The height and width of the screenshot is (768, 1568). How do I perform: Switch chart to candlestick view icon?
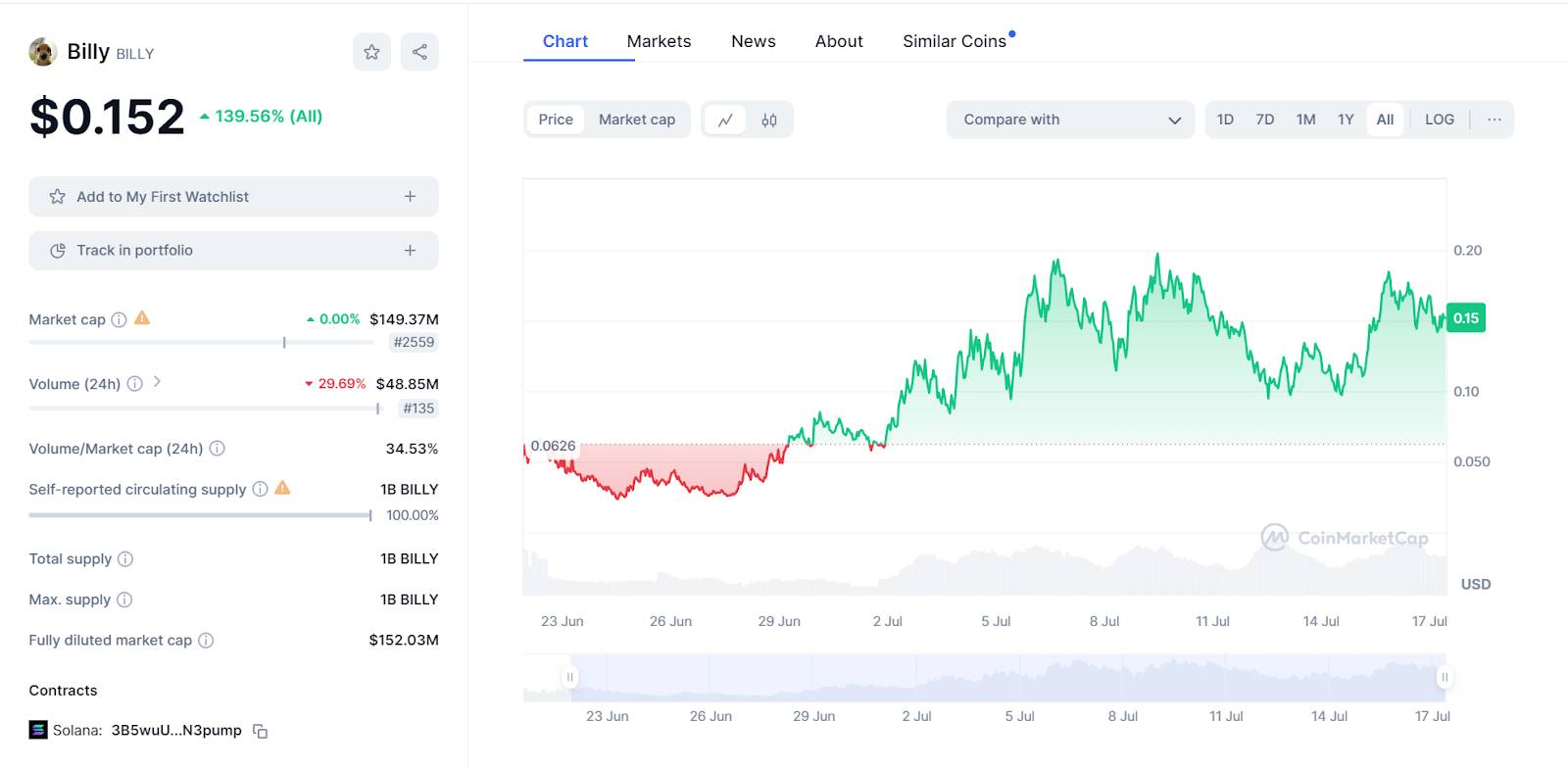[769, 120]
